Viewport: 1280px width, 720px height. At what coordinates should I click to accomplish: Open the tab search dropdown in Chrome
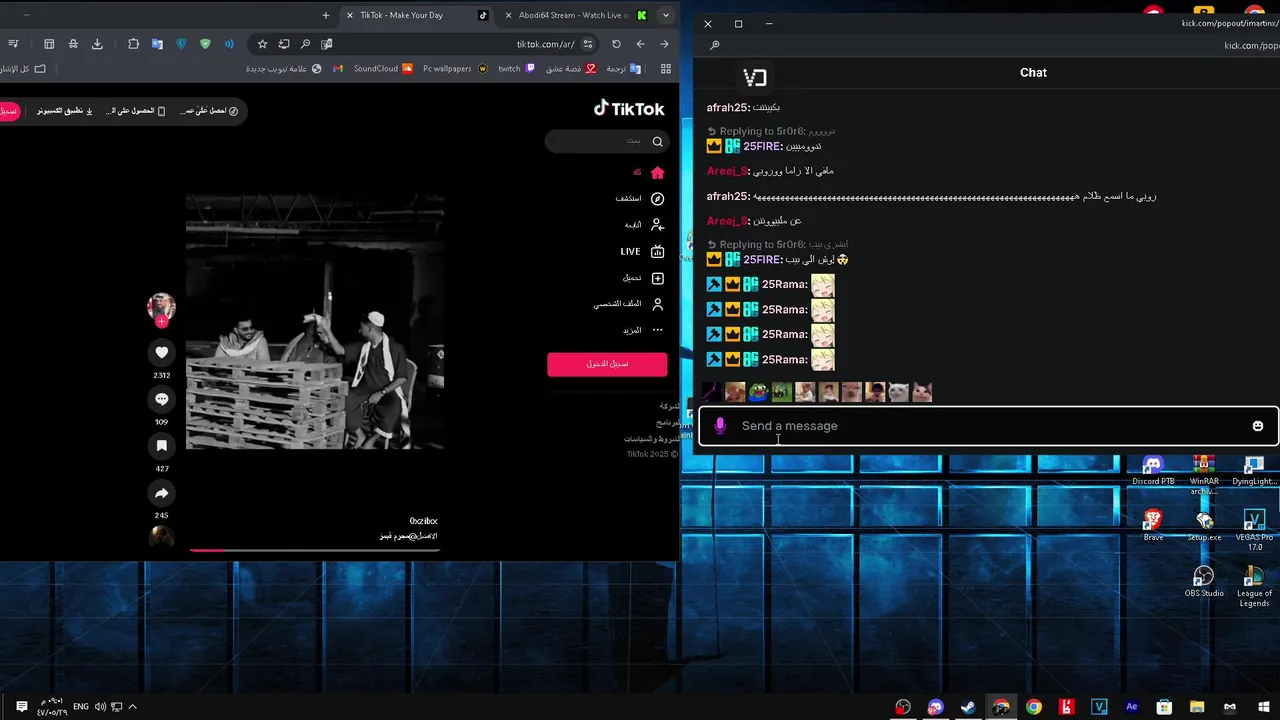(x=666, y=15)
